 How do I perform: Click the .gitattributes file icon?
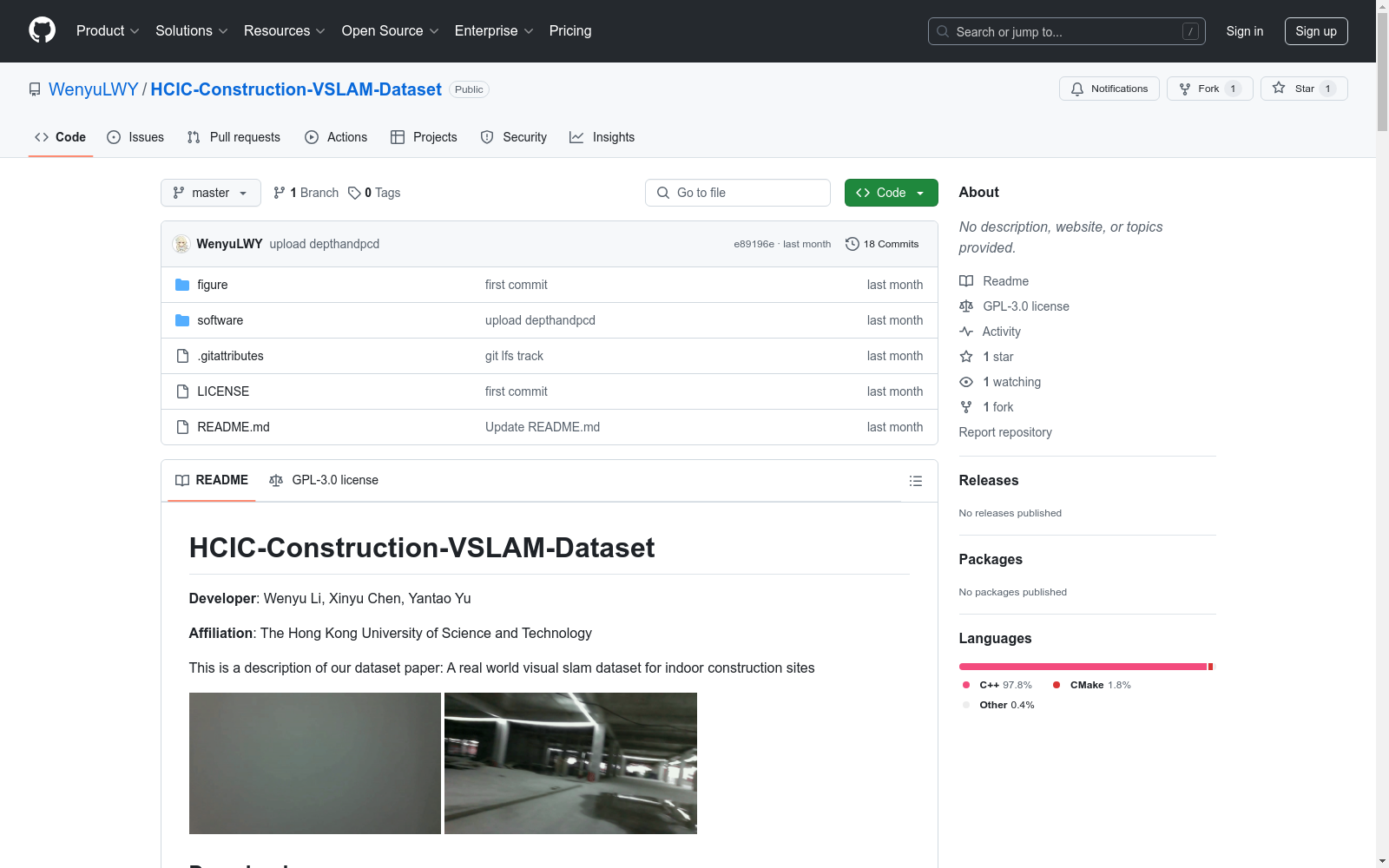click(x=182, y=356)
